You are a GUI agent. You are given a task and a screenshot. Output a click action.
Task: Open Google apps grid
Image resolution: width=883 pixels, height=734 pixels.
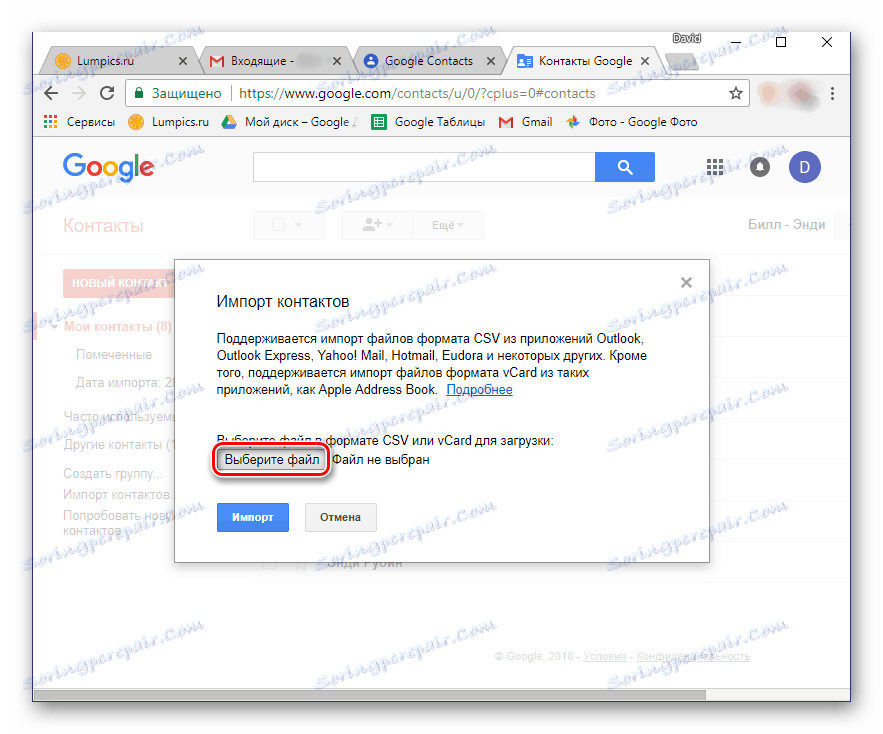pyautogui.click(x=715, y=167)
